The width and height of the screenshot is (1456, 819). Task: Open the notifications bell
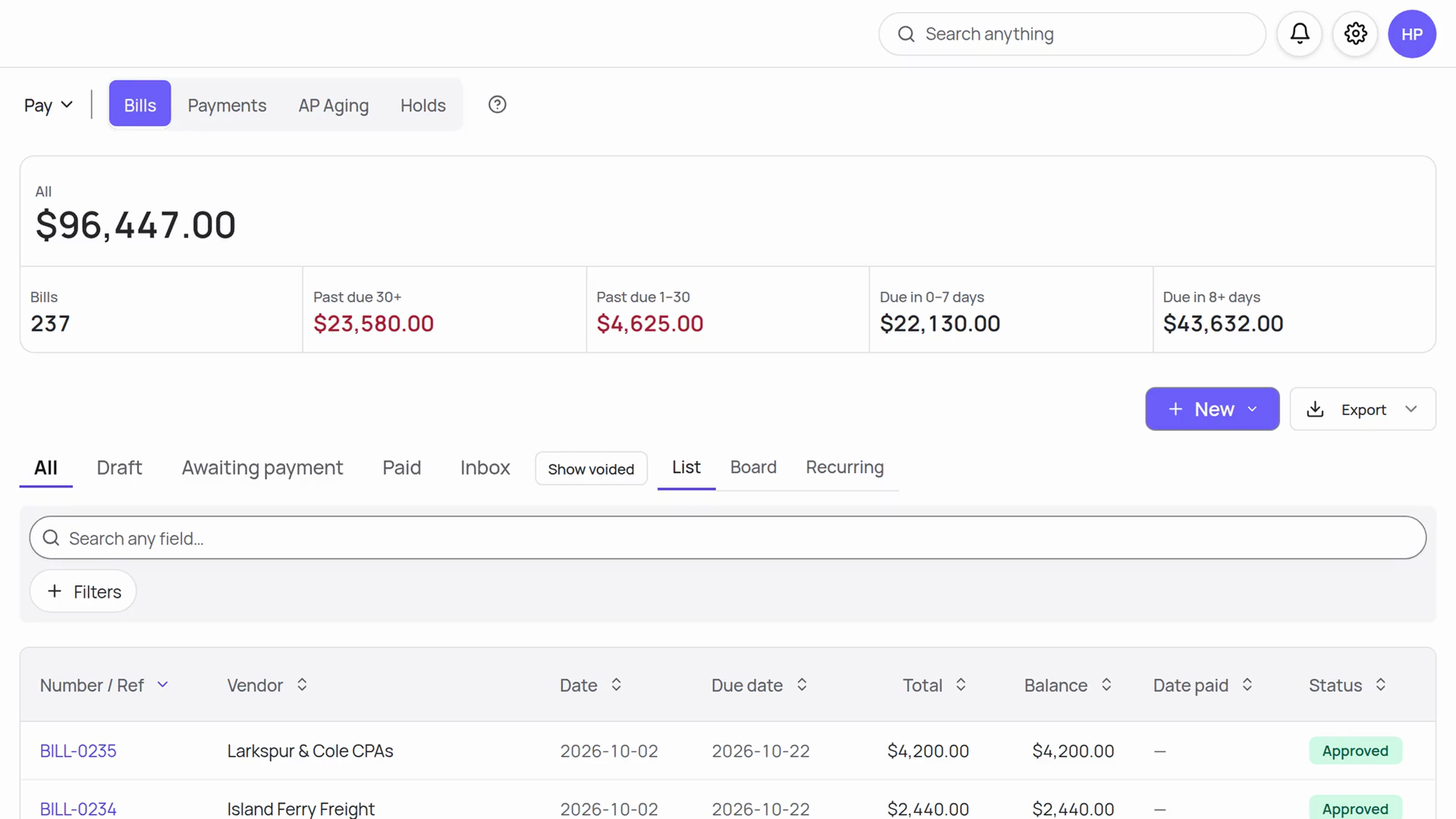click(x=1299, y=34)
